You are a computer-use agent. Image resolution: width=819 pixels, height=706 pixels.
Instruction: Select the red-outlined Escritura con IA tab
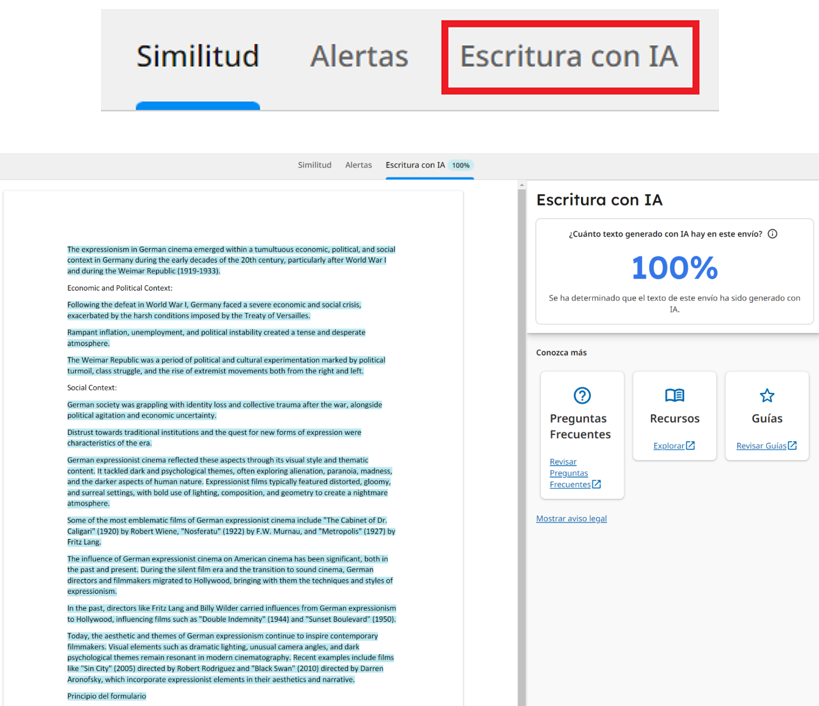pos(569,56)
